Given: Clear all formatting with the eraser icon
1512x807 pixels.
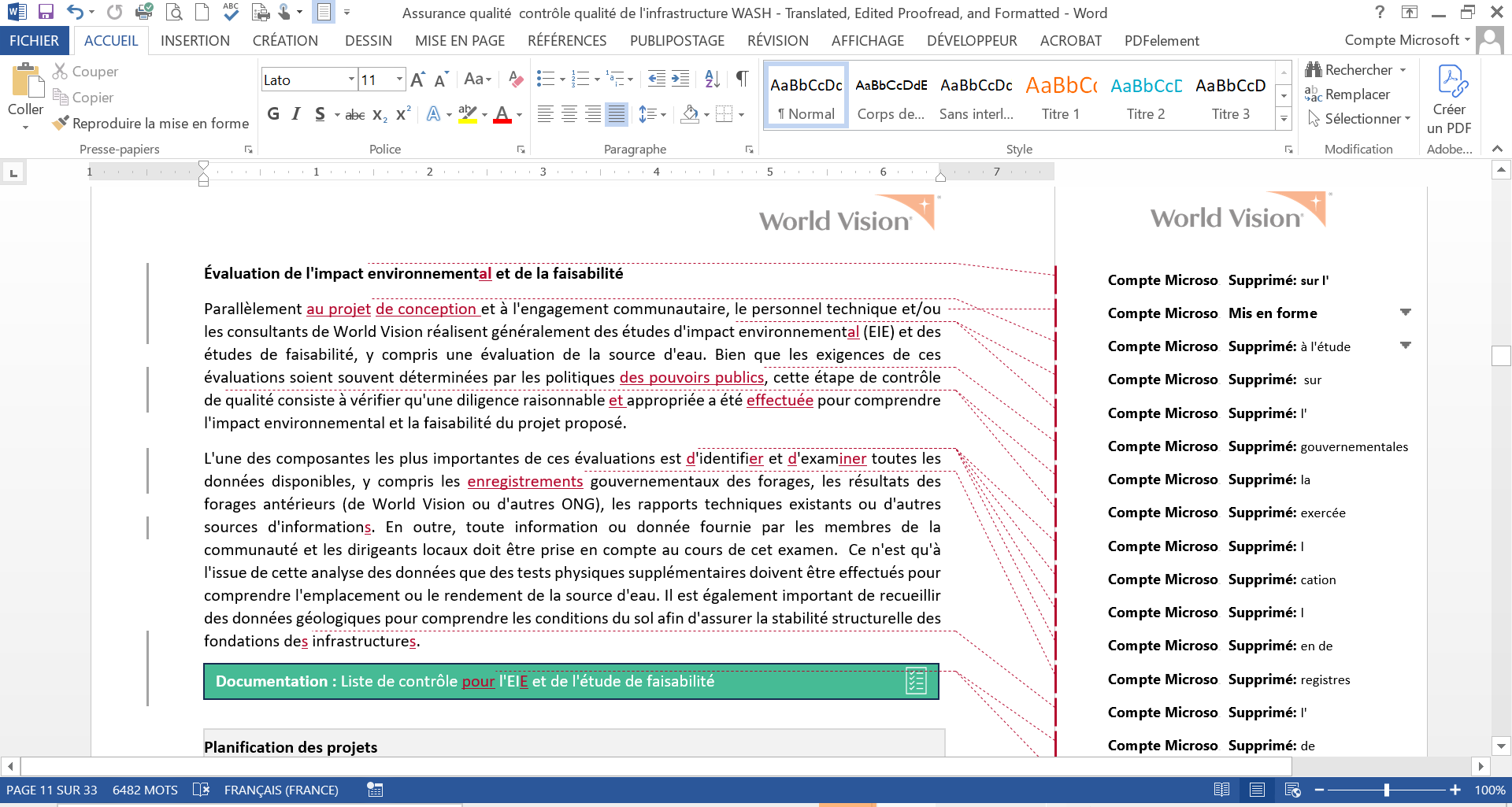Looking at the screenshot, I should pyautogui.click(x=516, y=80).
